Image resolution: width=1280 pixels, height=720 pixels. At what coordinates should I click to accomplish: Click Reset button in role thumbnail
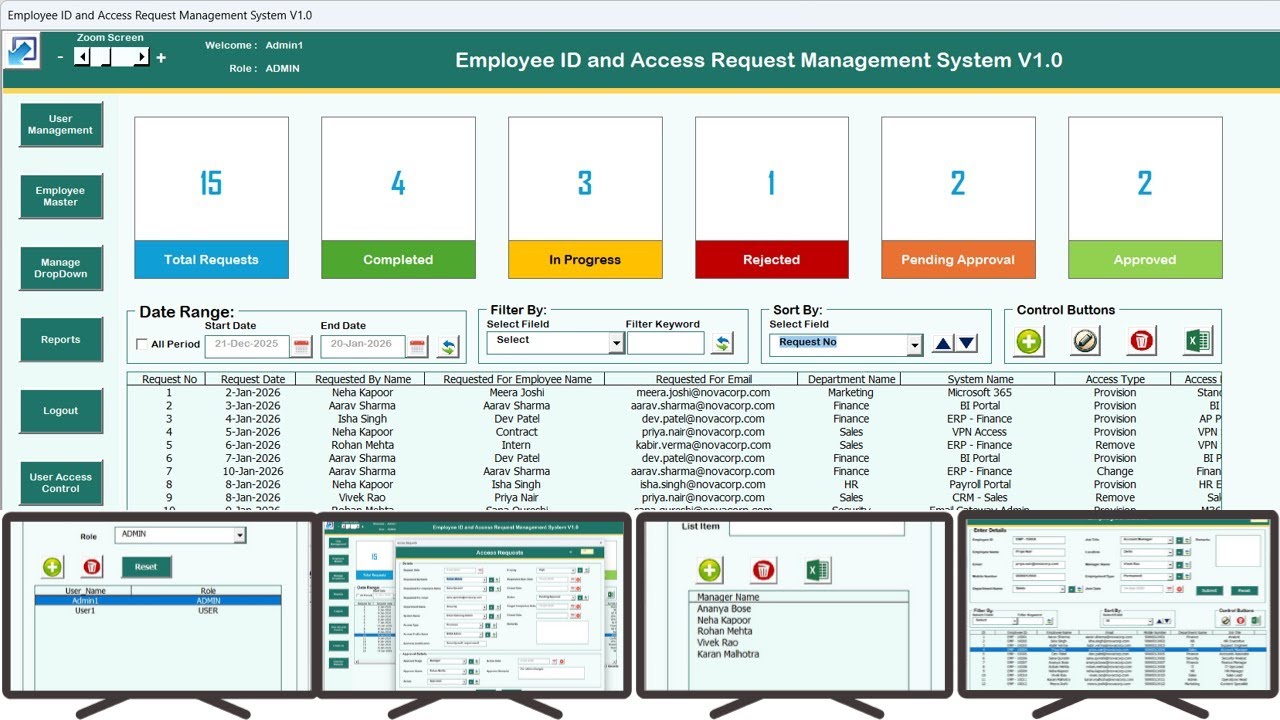tap(147, 567)
